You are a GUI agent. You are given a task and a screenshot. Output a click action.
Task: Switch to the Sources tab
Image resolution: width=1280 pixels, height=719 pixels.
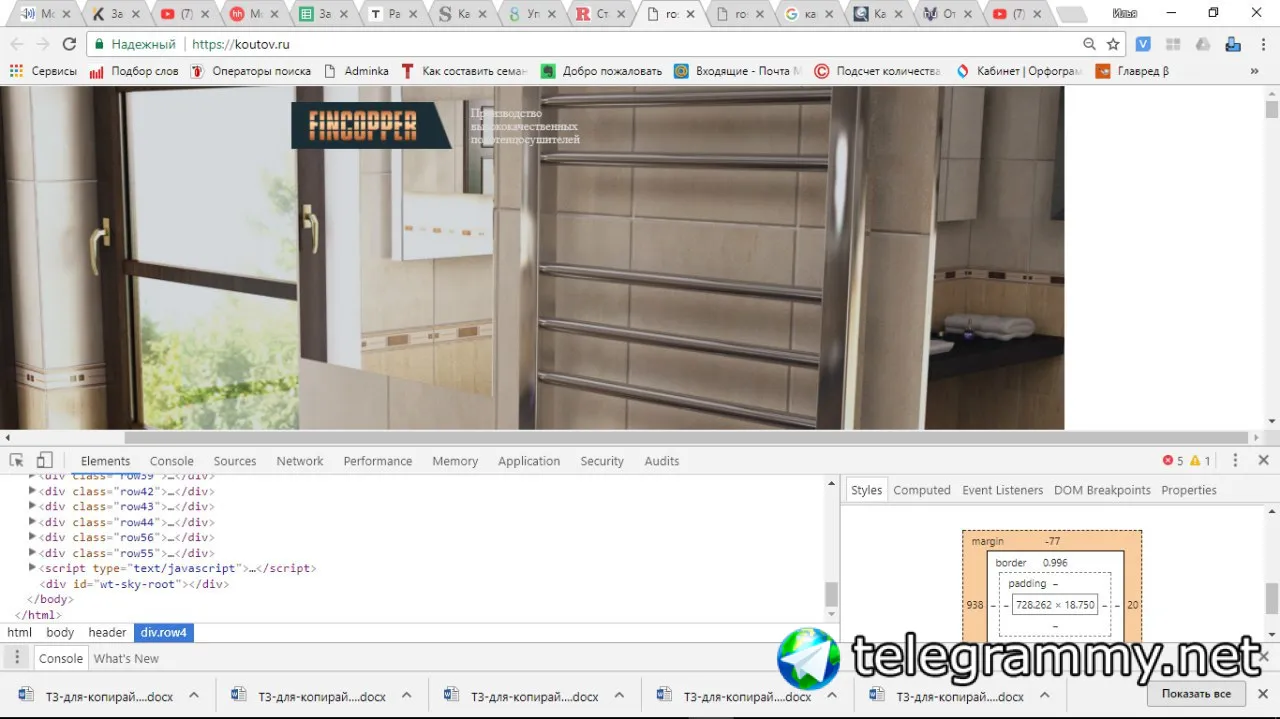point(235,461)
